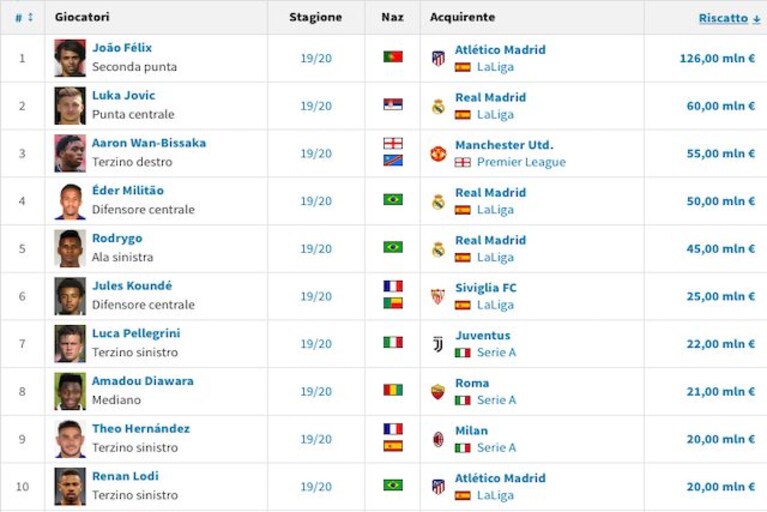Click Jules Koundé portrait thumbnail
Screen dimensions: 767x512
pyautogui.click(x=70, y=296)
